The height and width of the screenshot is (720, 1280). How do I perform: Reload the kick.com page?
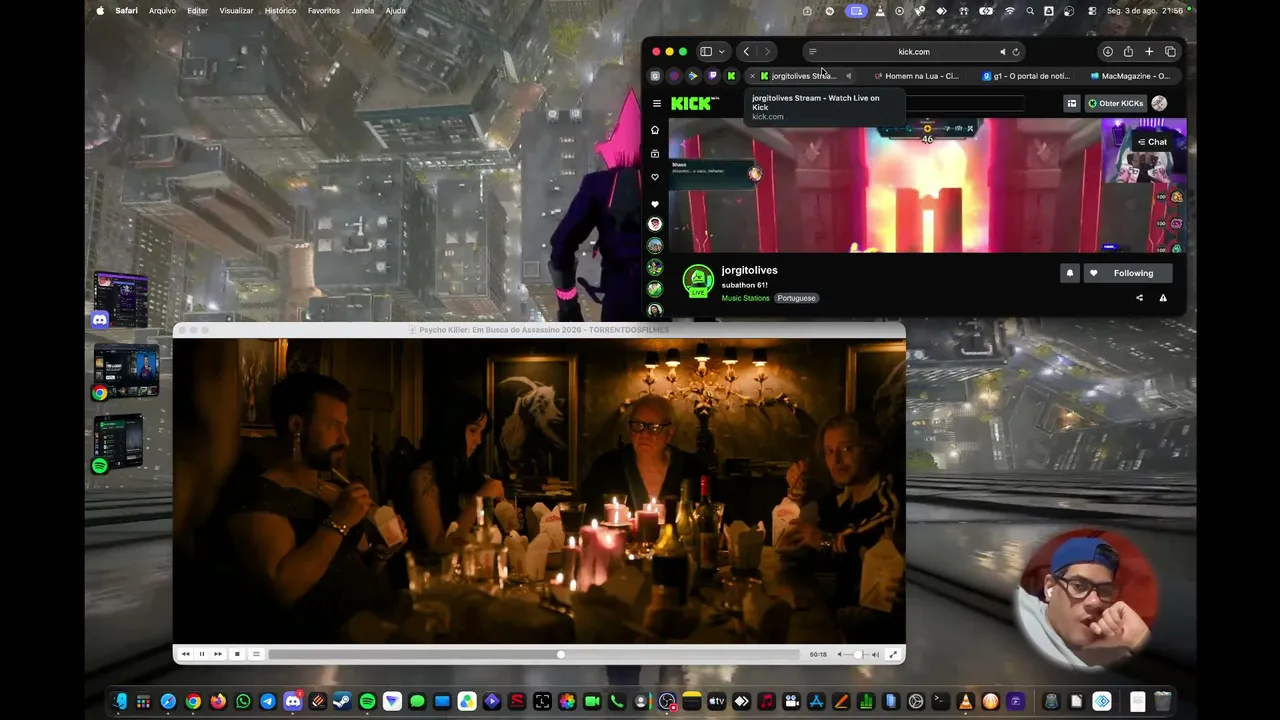(1016, 52)
